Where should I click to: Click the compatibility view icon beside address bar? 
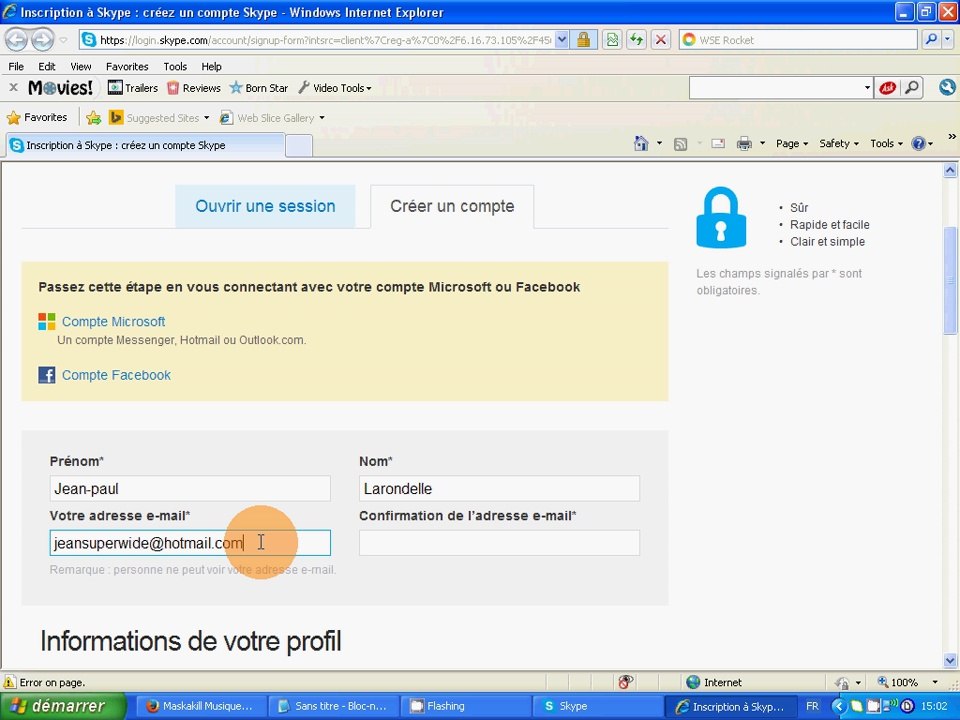pos(612,40)
